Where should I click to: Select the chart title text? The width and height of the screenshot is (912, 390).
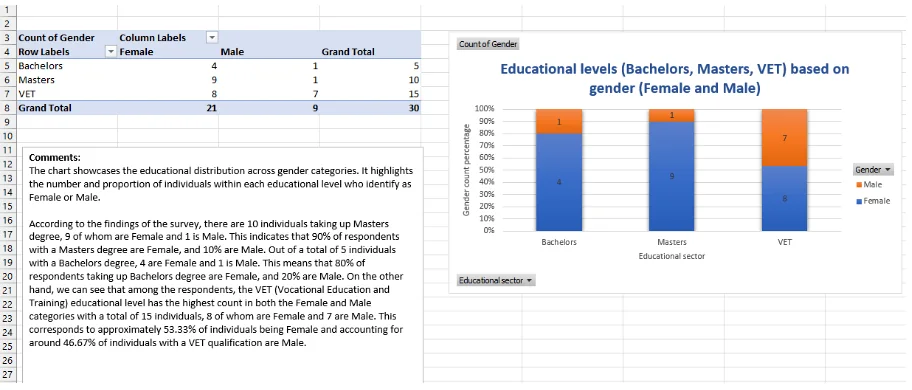pos(675,79)
